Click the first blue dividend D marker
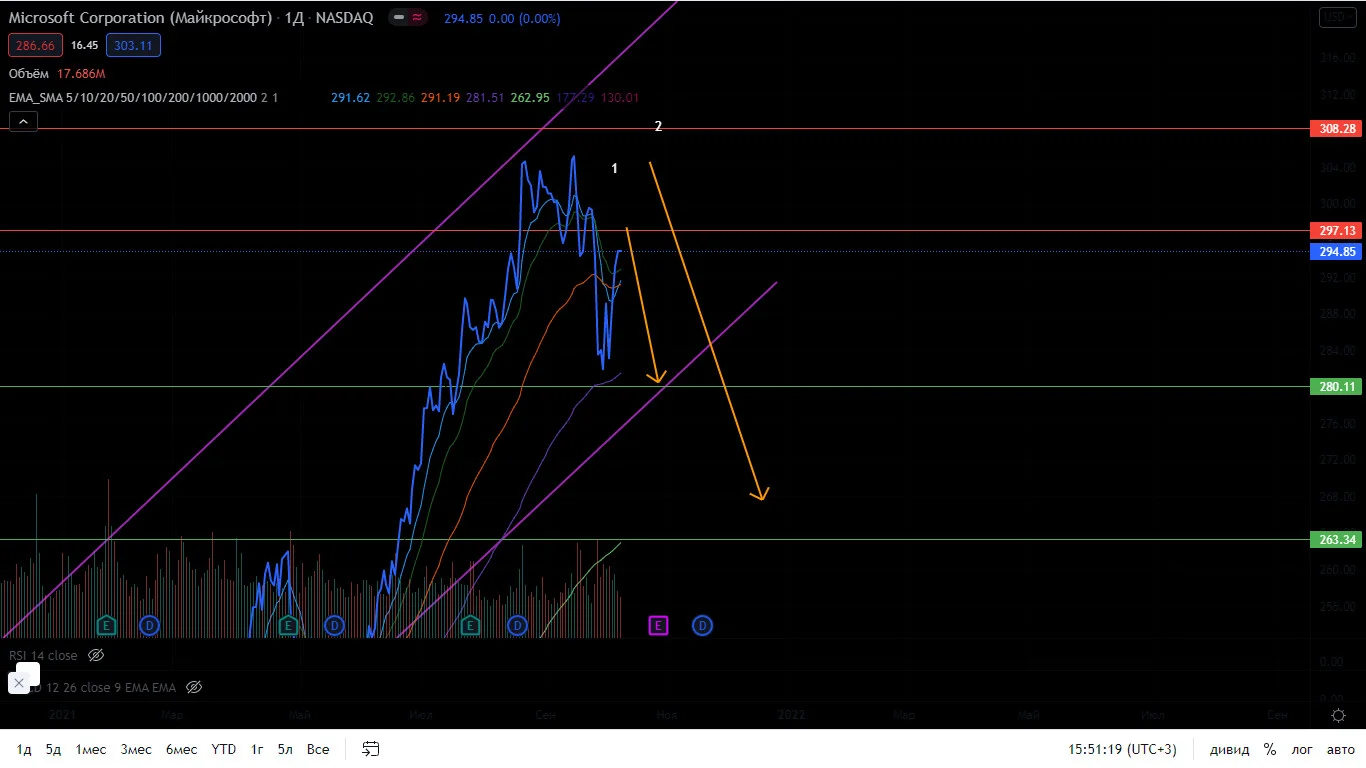 click(149, 626)
